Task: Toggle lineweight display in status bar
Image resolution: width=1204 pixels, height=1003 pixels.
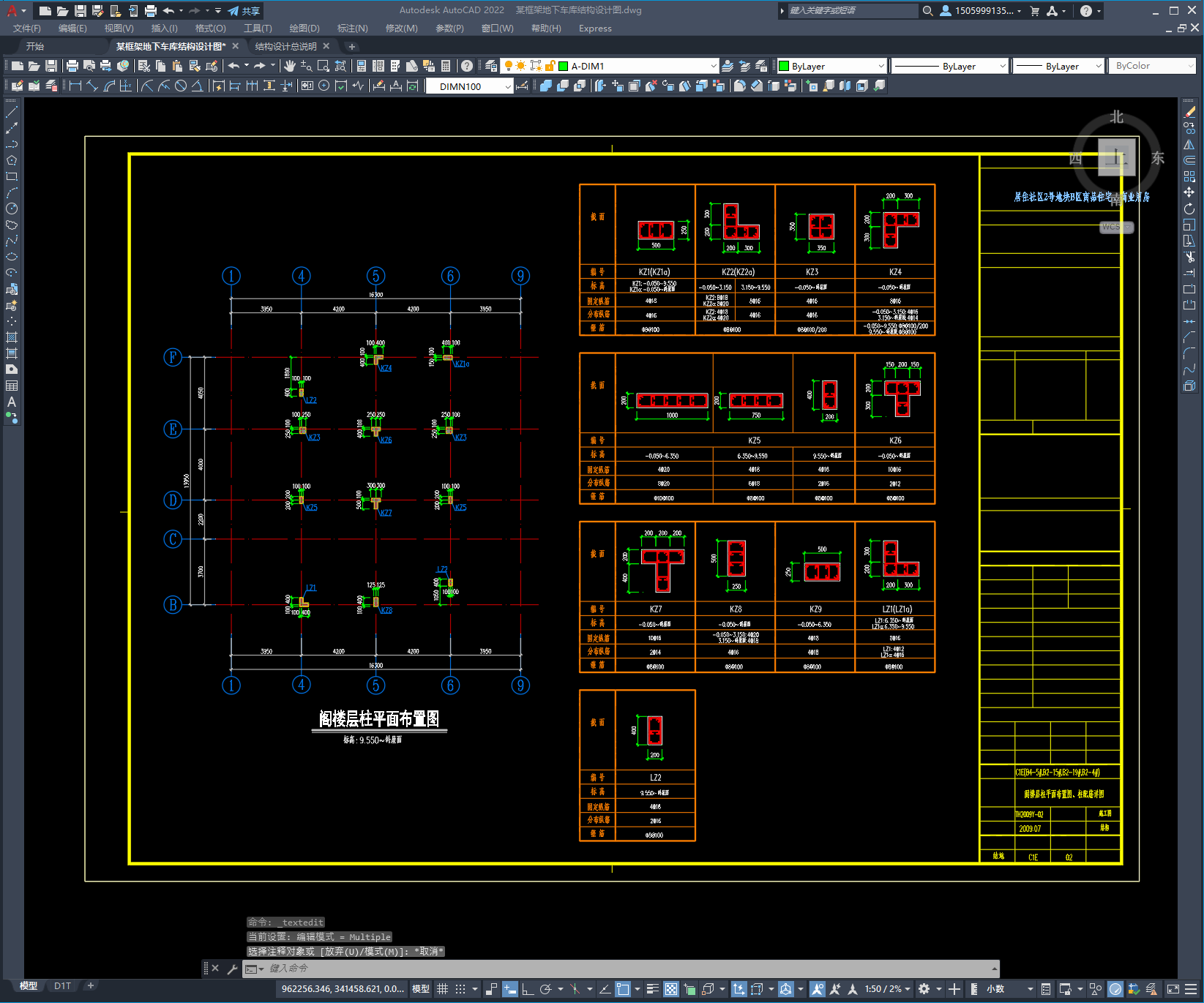Action: pos(653,989)
